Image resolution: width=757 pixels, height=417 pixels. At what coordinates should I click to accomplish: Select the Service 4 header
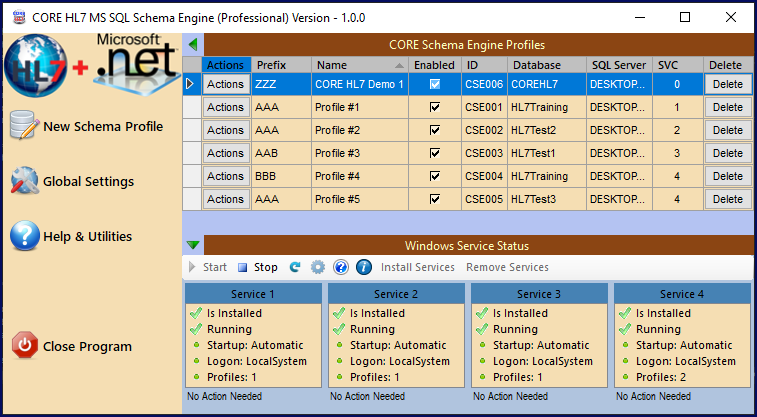click(x=682, y=294)
